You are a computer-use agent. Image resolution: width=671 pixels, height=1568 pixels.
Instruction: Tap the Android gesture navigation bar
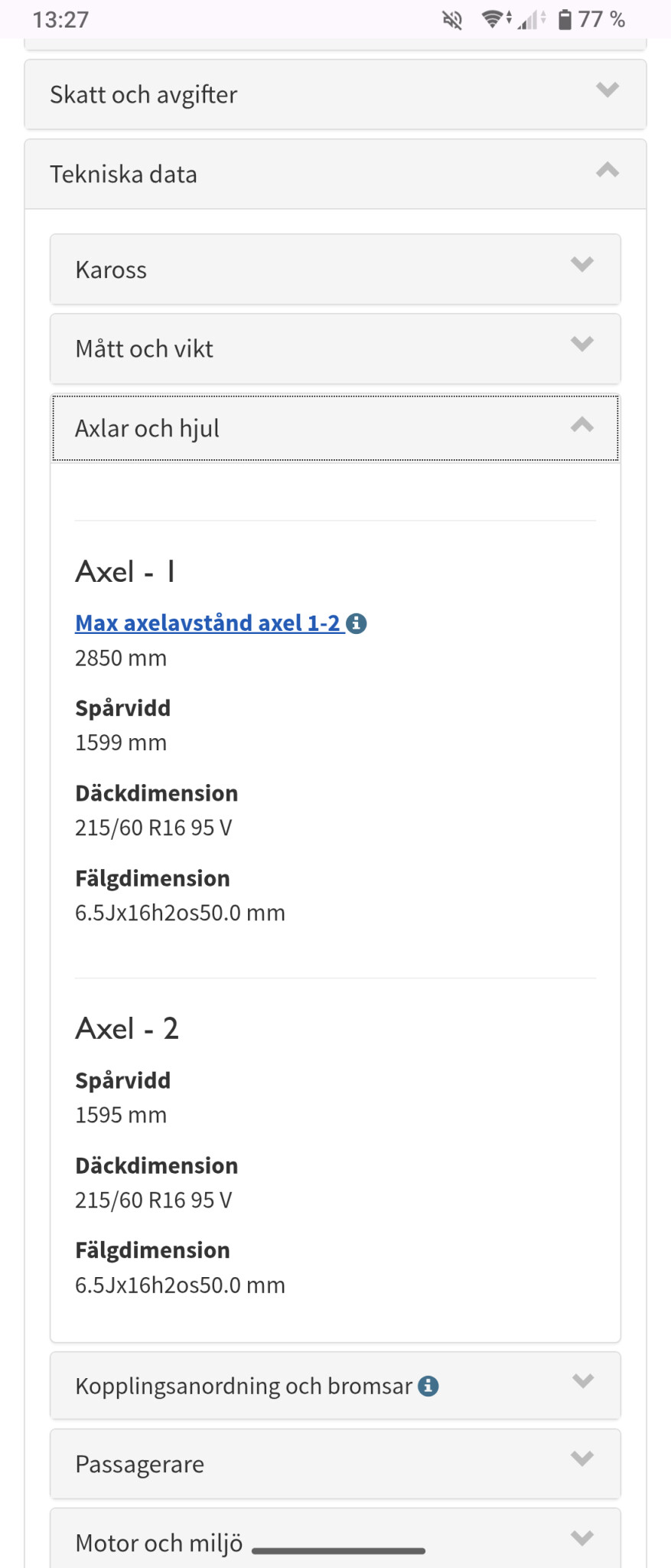(x=338, y=1551)
